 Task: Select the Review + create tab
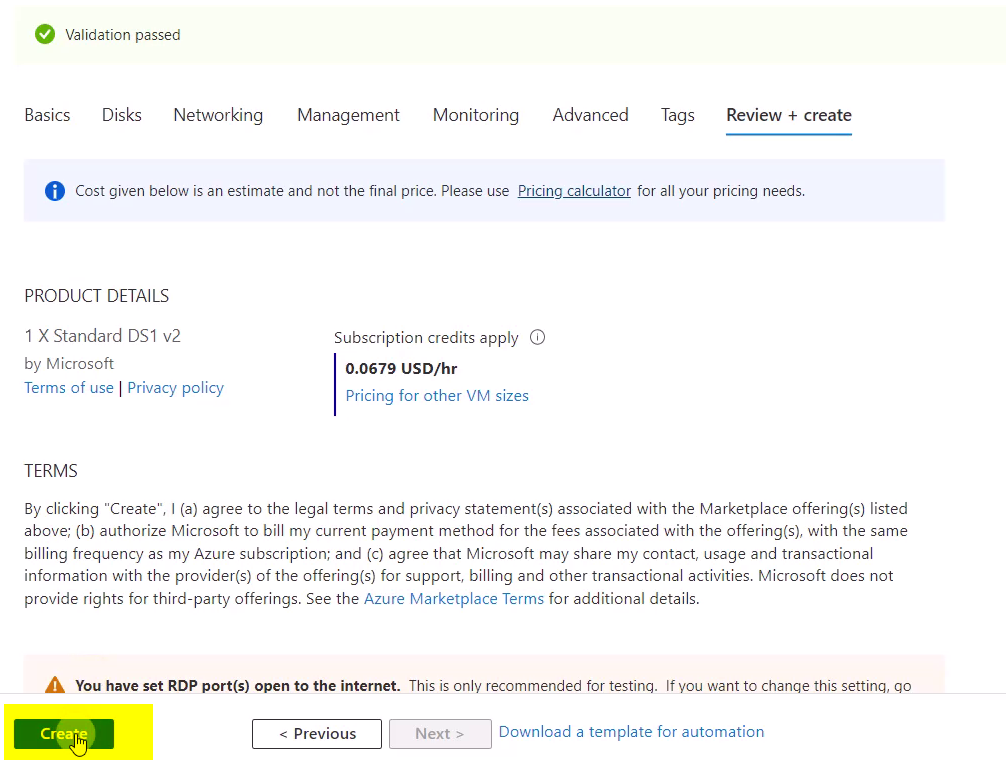[789, 115]
